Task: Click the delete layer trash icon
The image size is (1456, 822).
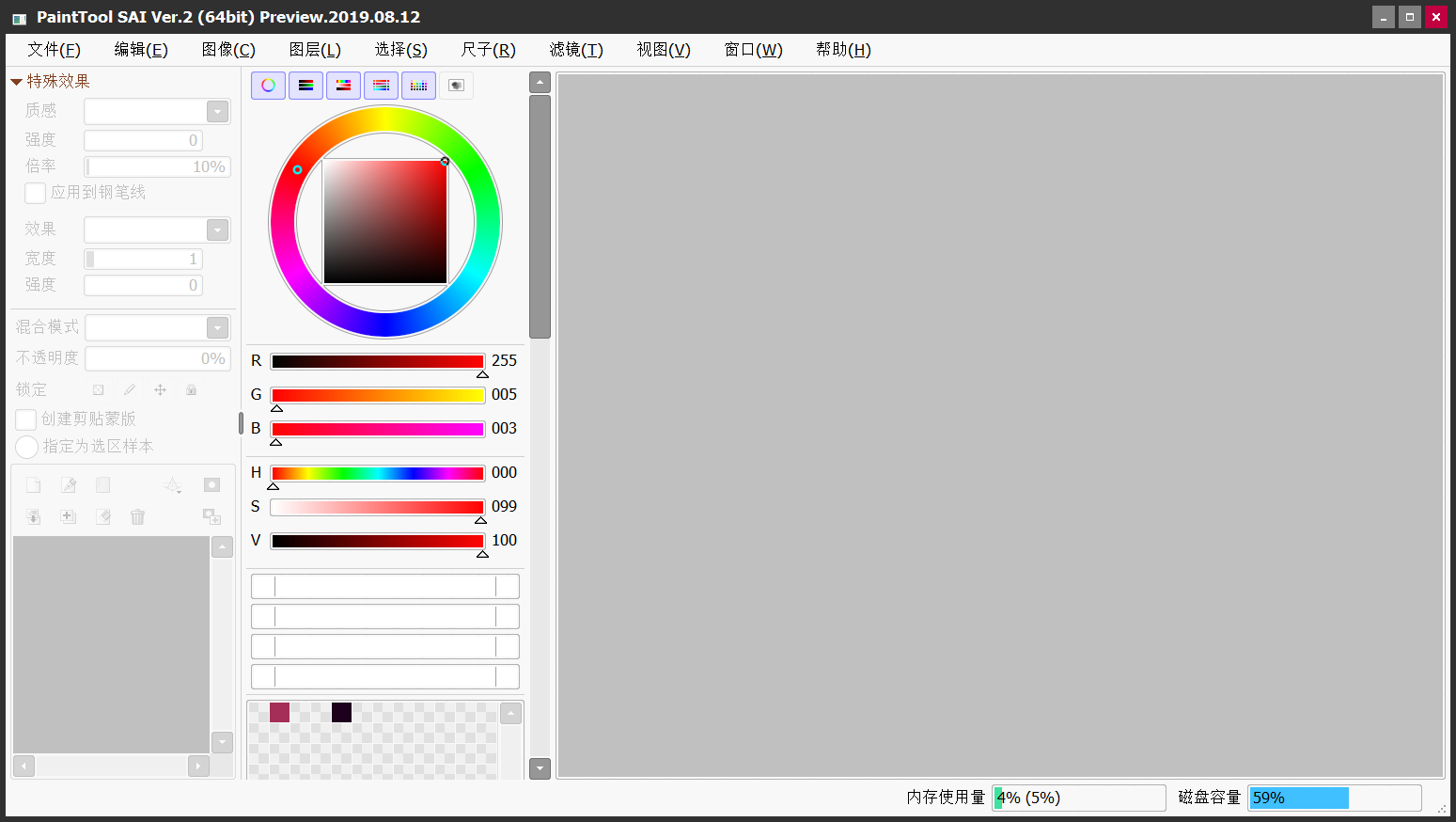Action: pyautogui.click(x=138, y=516)
